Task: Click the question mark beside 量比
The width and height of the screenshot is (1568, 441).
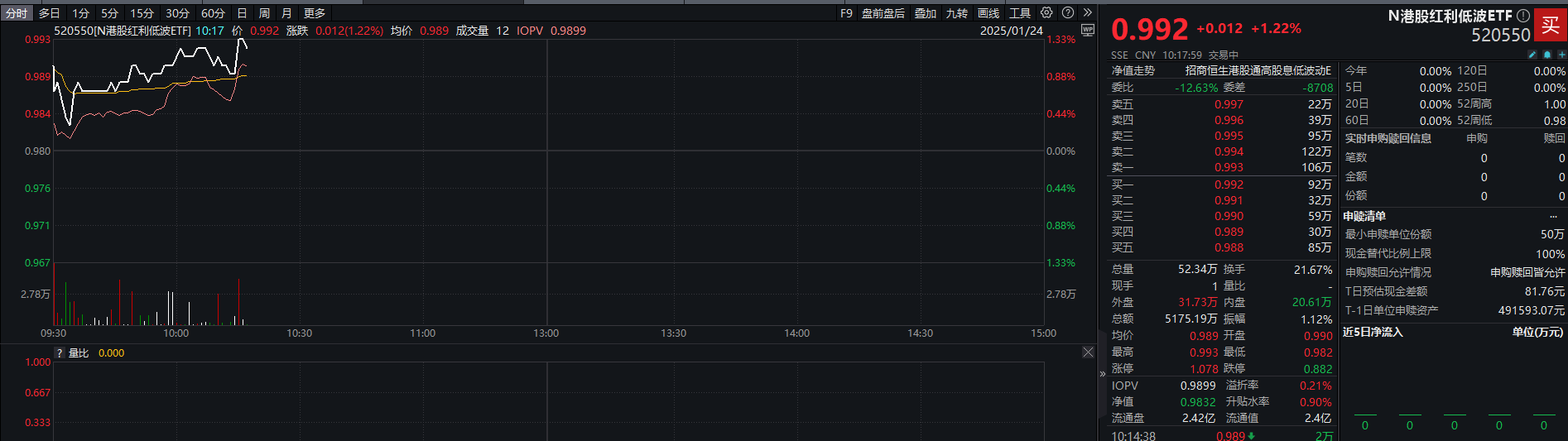Action: point(60,353)
